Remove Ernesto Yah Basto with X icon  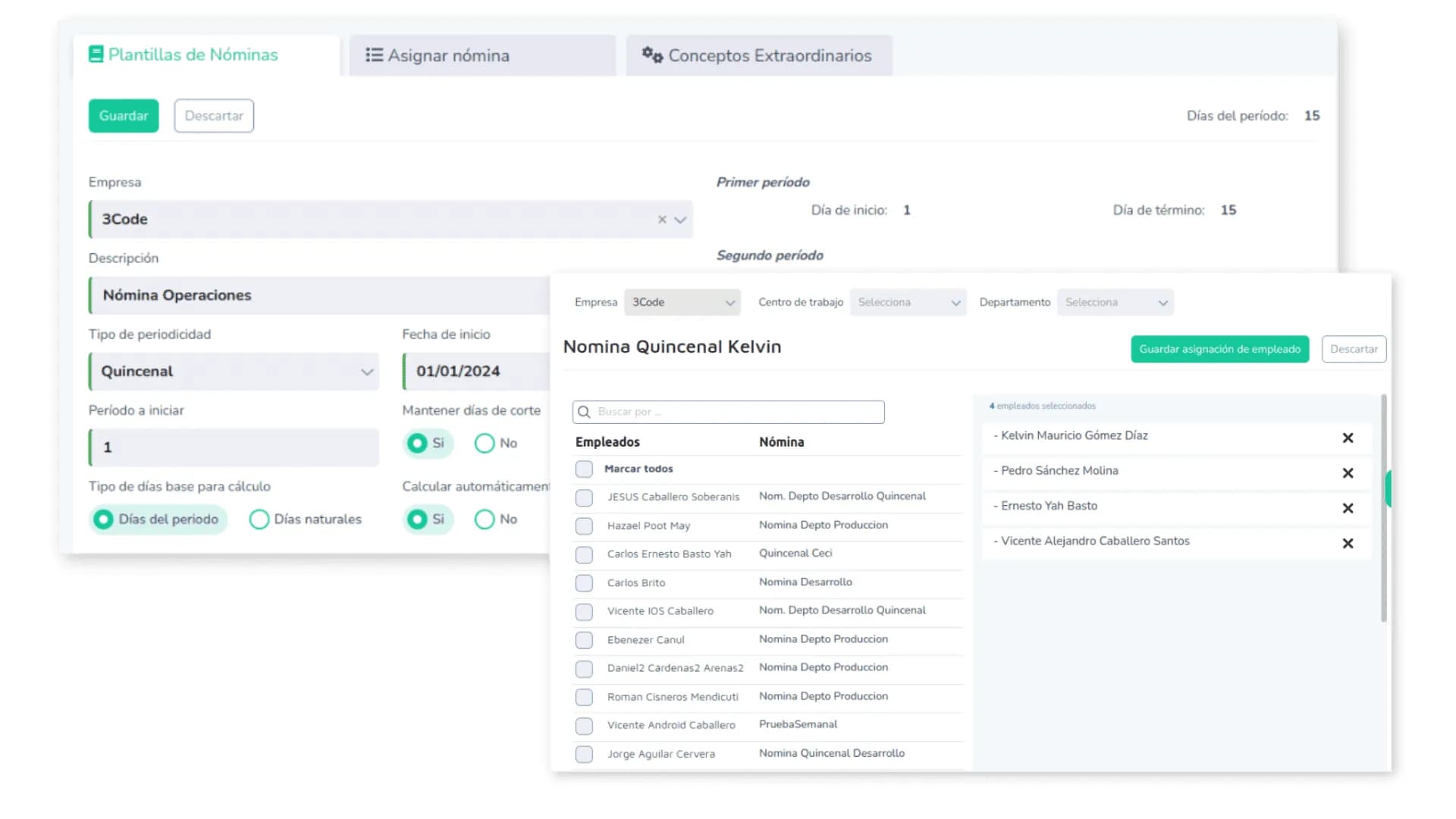tap(1348, 508)
